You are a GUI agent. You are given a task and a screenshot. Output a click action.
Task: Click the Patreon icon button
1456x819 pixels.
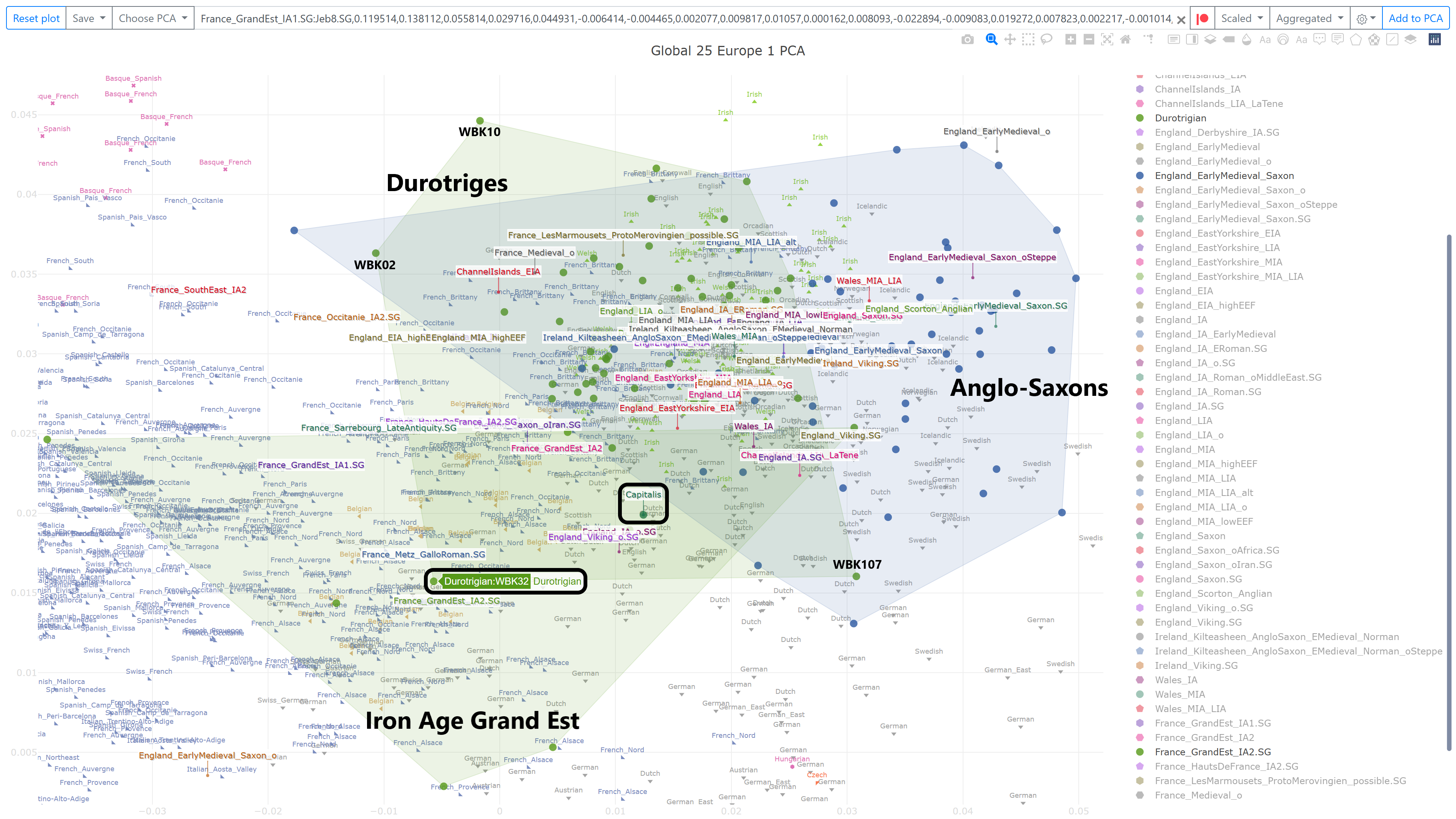click(x=1203, y=18)
